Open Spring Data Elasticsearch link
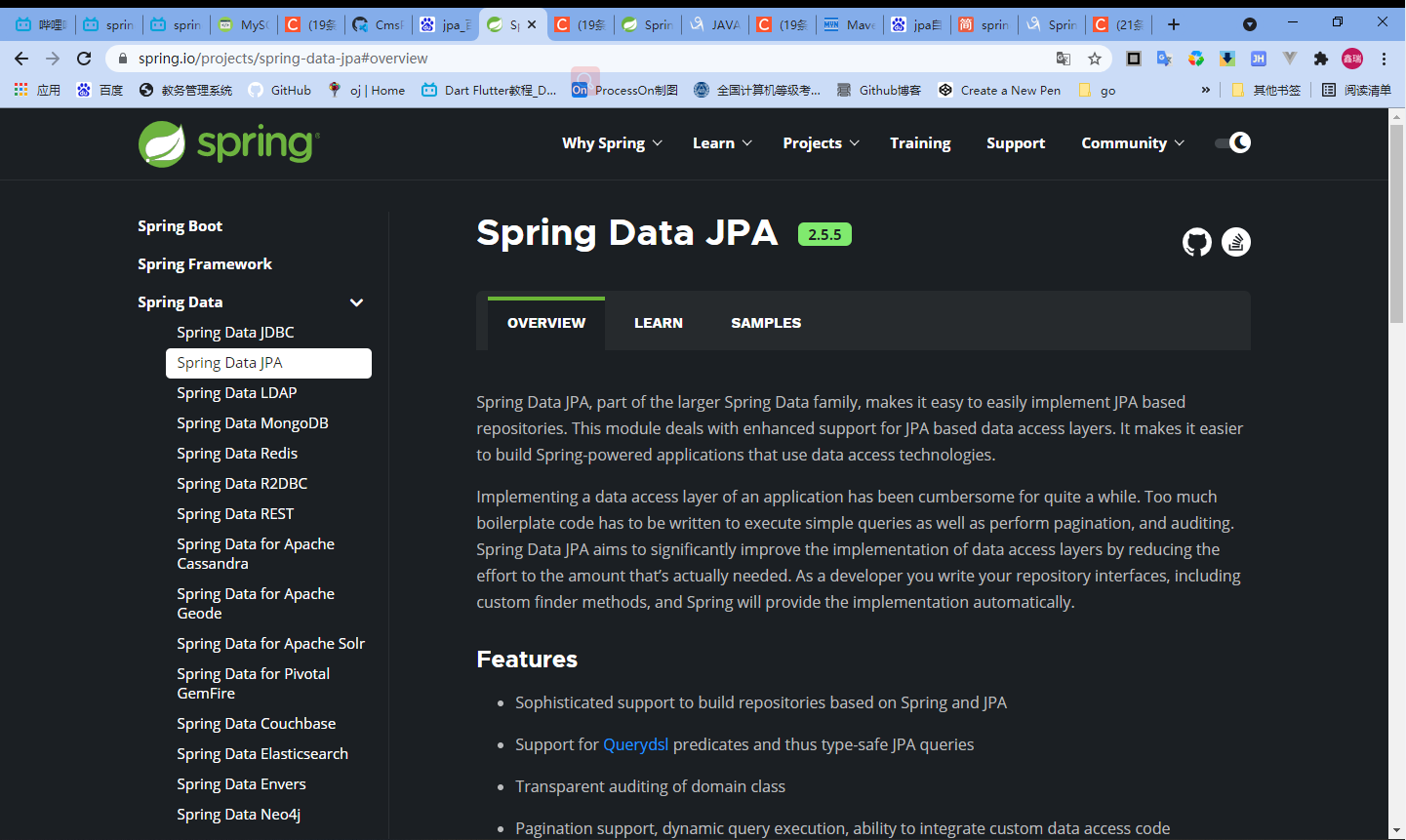The image size is (1406, 840). (x=262, y=753)
